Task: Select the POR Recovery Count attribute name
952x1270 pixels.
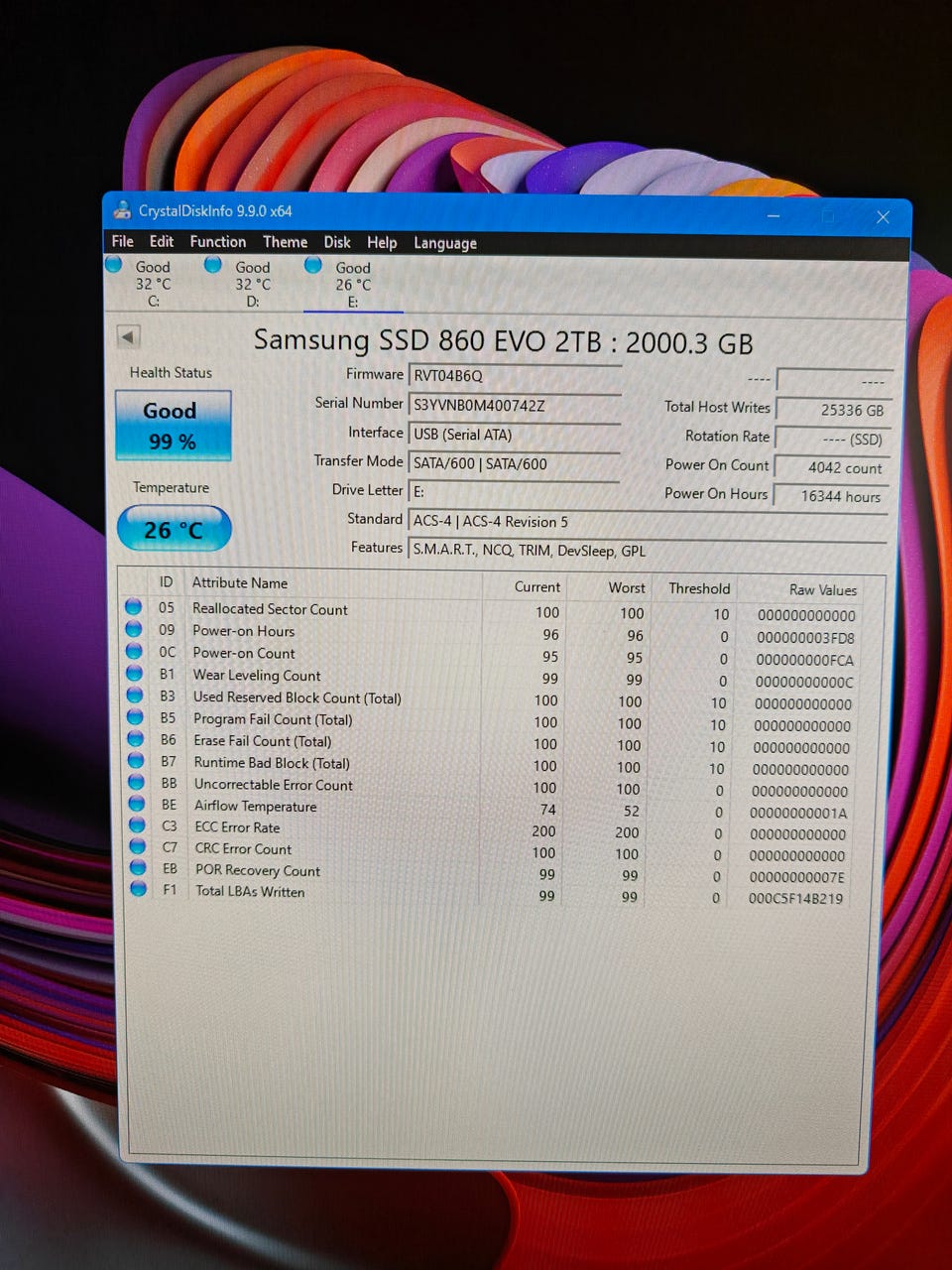Action: click(x=258, y=870)
